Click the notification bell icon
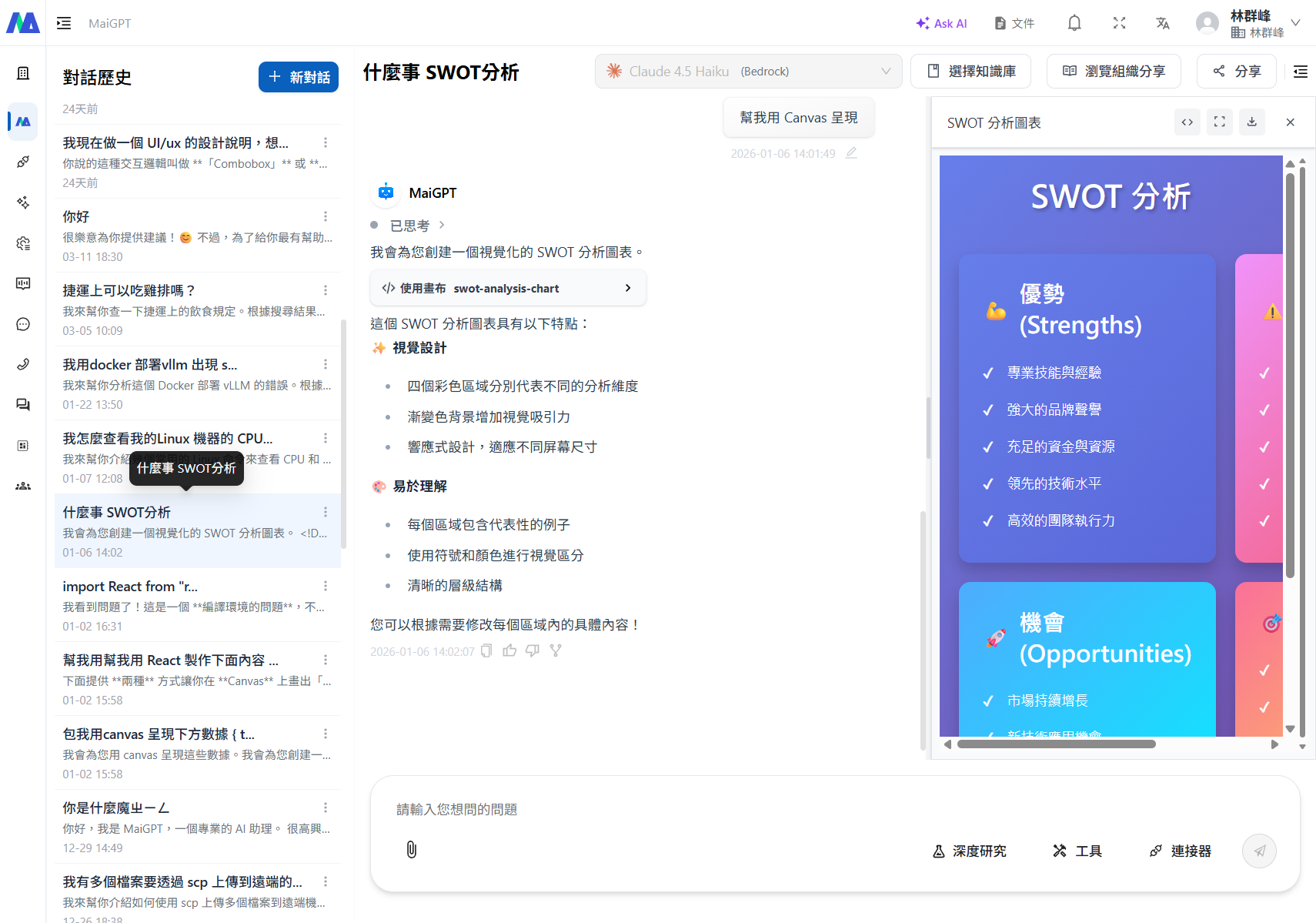The height and width of the screenshot is (923, 1316). pos(1074,23)
